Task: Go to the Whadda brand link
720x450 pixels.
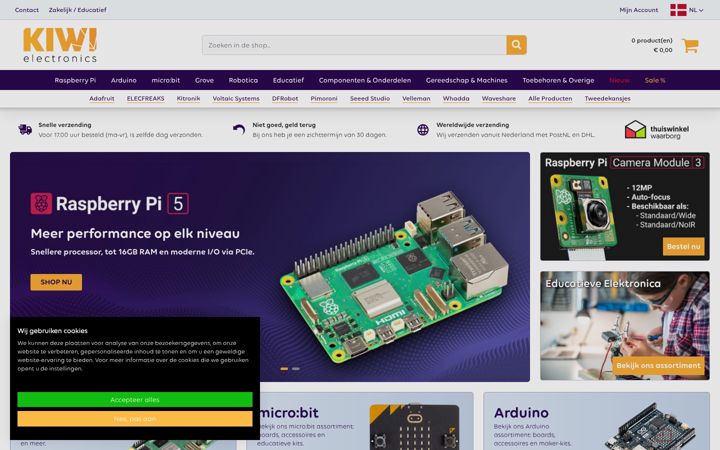Action: 456,99
